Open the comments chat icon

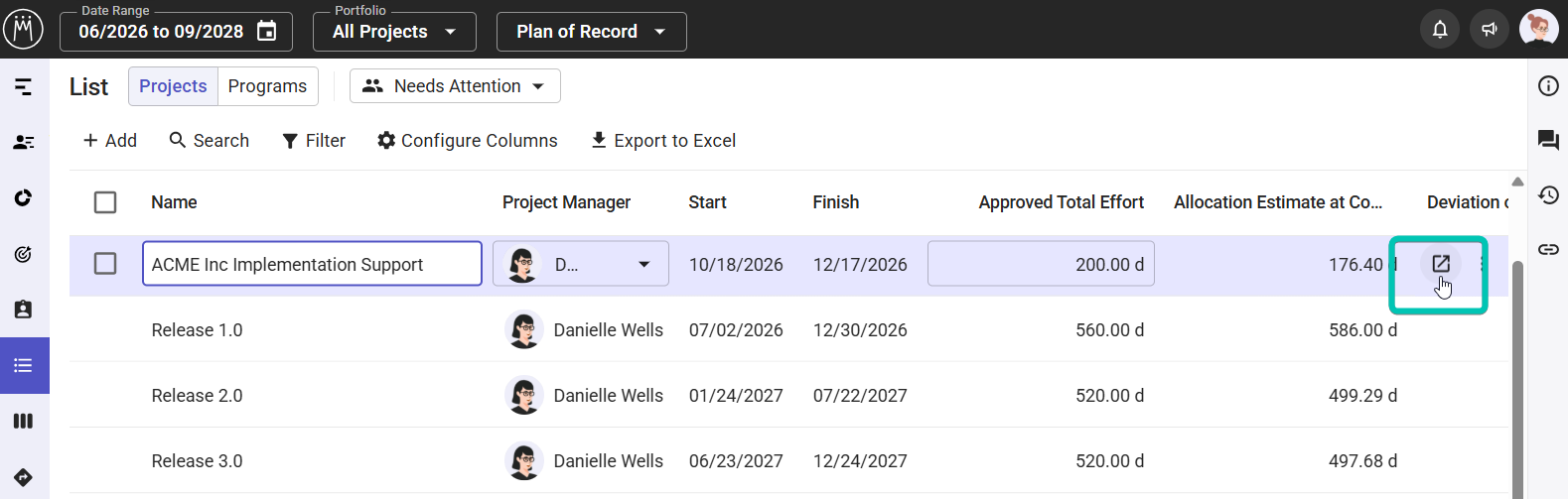tap(1548, 140)
